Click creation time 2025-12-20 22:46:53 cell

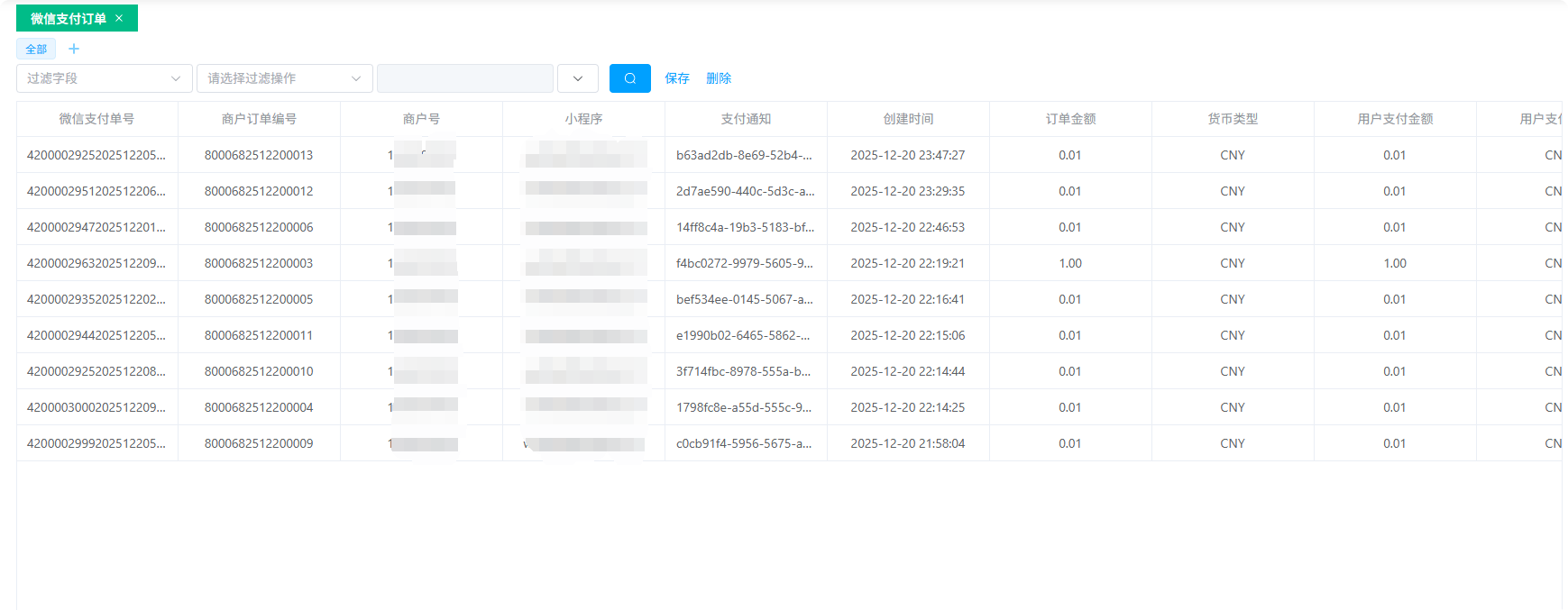click(x=907, y=227)
